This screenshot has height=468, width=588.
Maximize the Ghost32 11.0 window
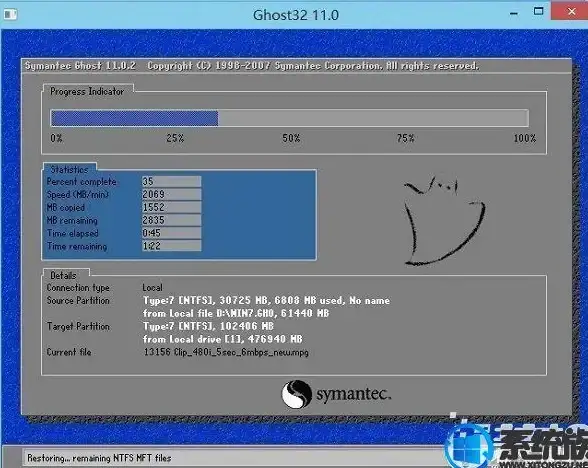(538, 11)
